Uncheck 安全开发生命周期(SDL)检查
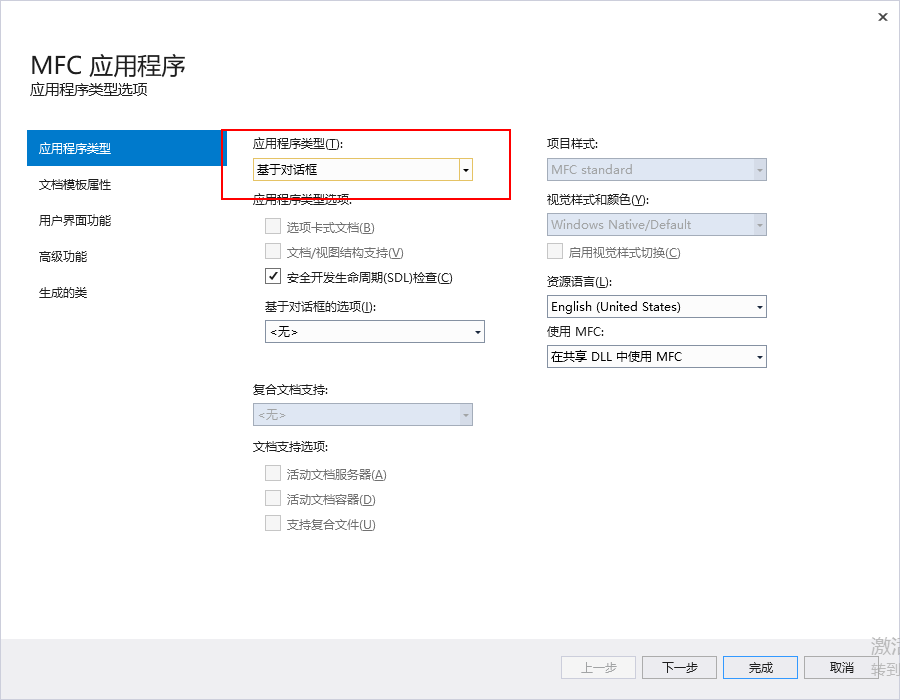 (274, 277)
